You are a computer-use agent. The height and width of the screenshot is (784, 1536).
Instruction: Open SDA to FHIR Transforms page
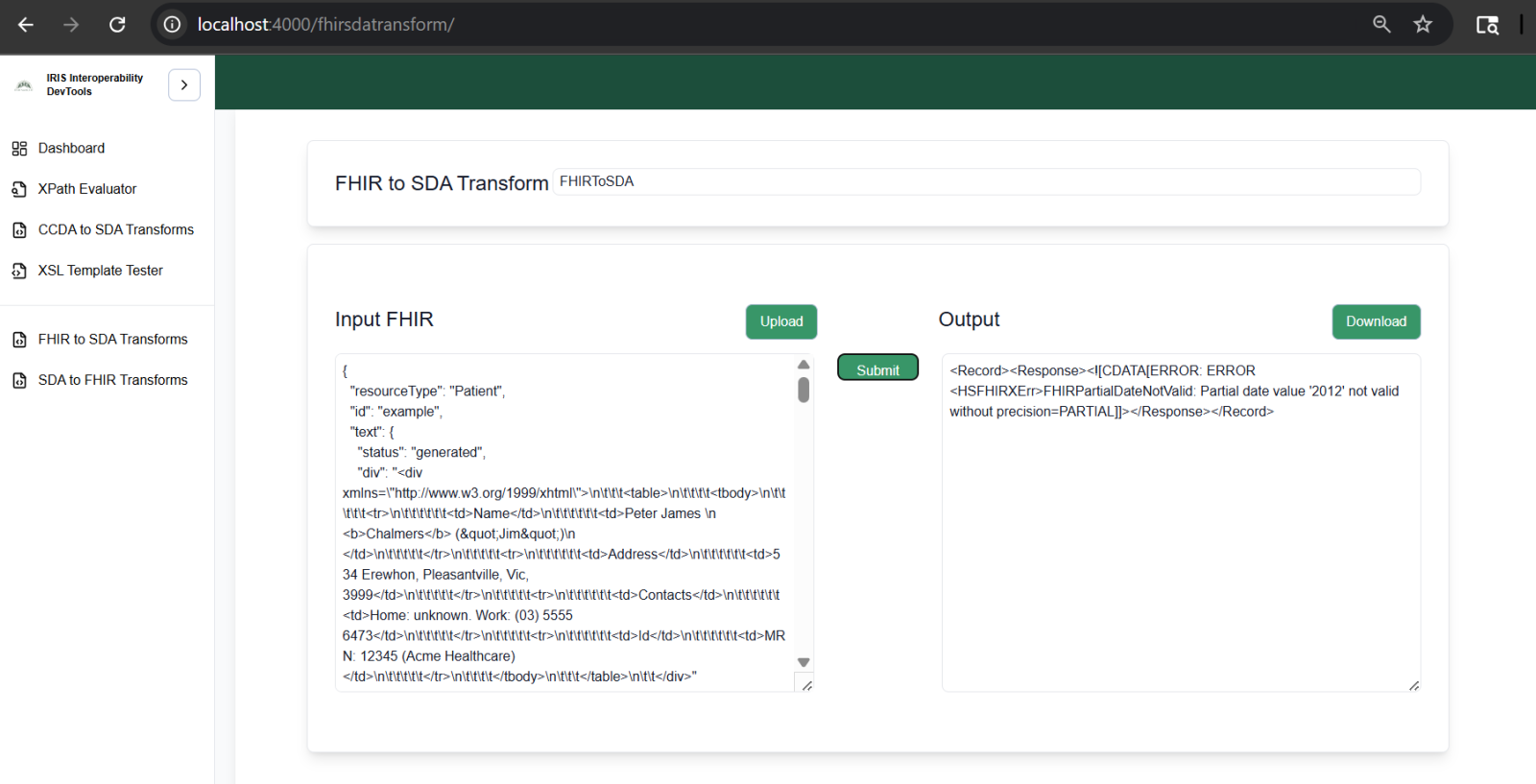click(112, 380)
